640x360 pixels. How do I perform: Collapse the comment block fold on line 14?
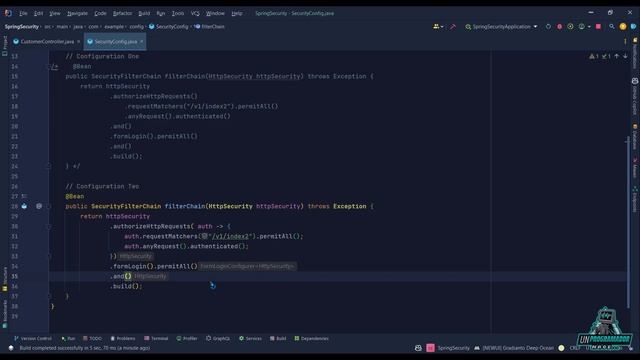[49, 67]
